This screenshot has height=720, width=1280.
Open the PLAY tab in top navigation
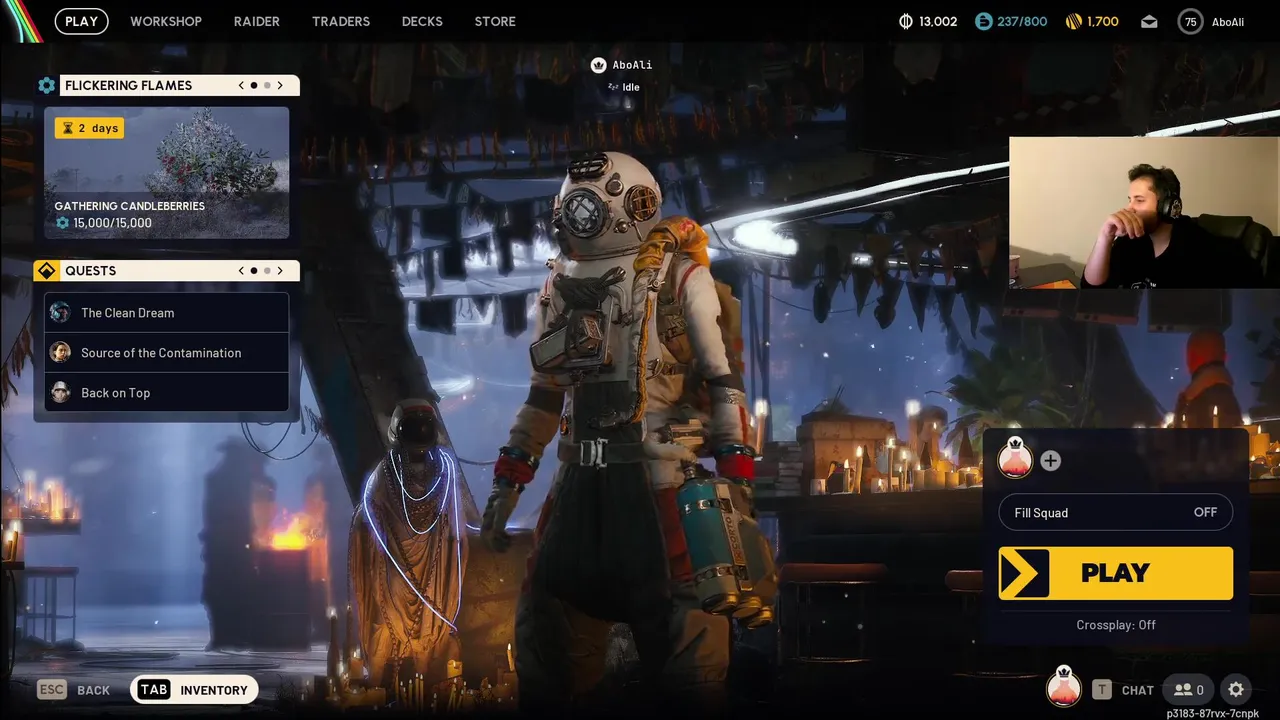82,21
